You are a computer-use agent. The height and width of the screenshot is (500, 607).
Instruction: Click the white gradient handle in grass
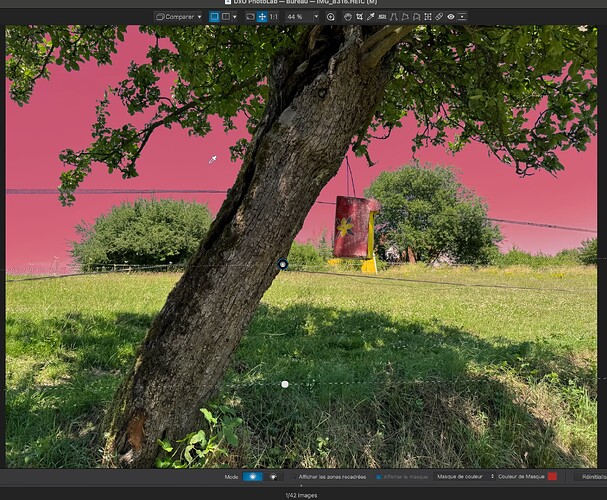[285, 384]
